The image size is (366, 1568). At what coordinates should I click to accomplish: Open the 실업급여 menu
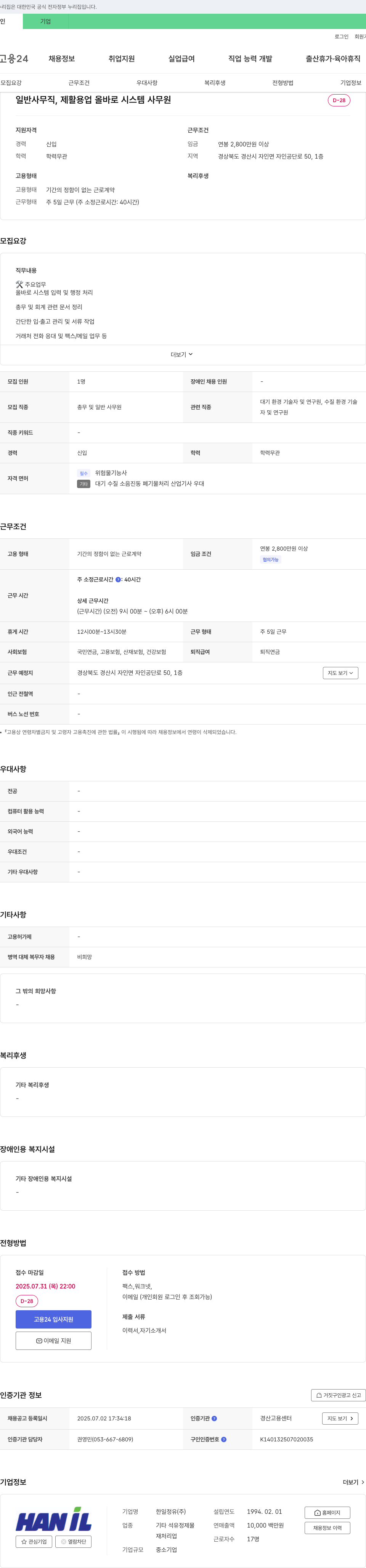coord(181,58)
